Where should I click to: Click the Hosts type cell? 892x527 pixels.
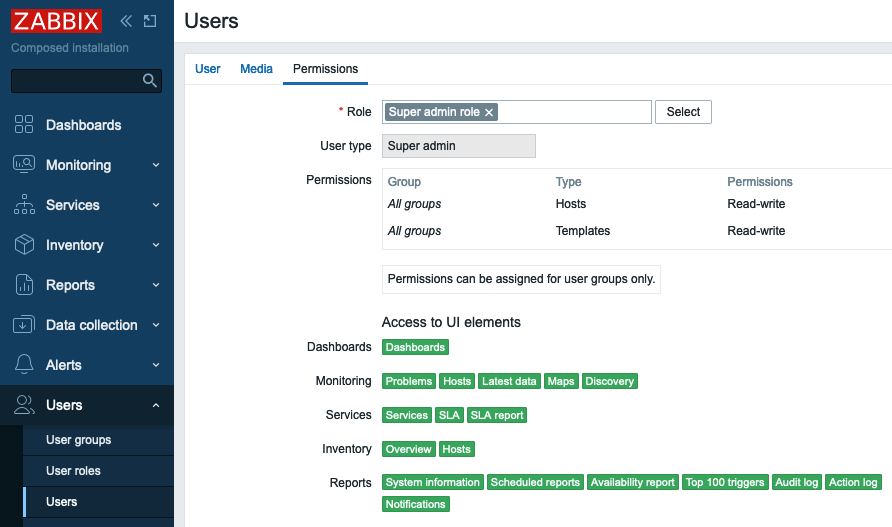tap(571, 204)
